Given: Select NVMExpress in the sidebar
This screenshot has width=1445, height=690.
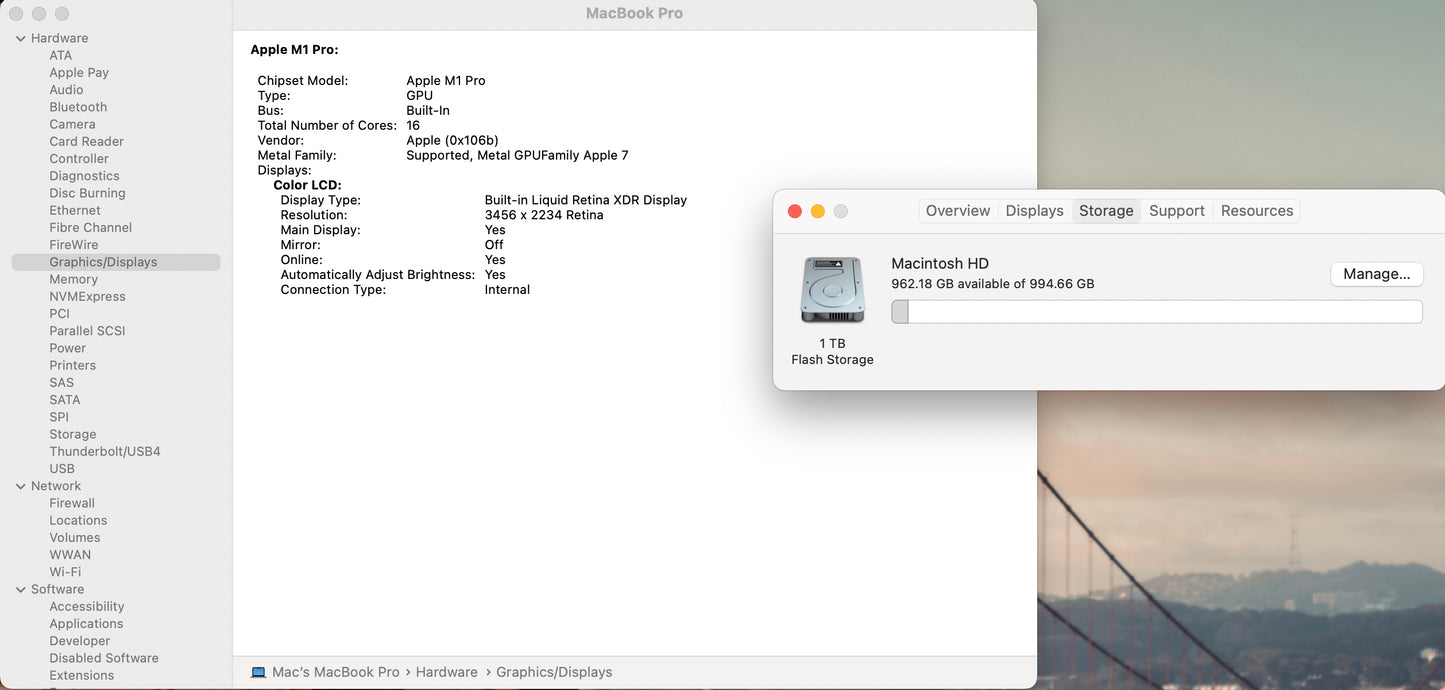Looking at the screenshot, I should pyautogui.click(x=87, y=296).
